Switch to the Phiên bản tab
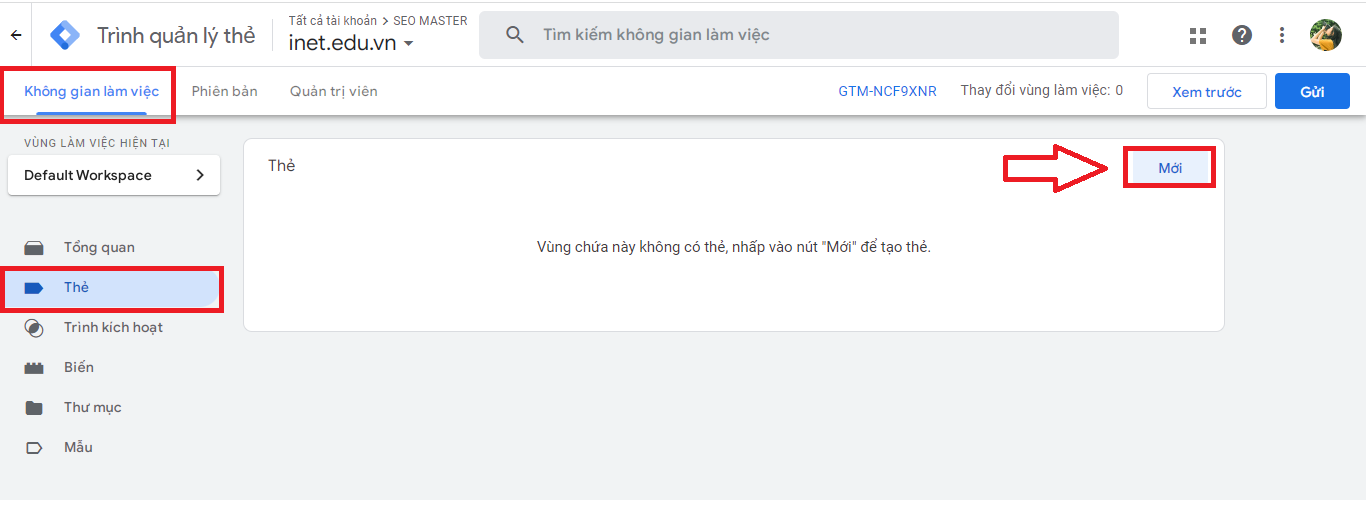Screen dimensions: 1366x520 [224, 91]
